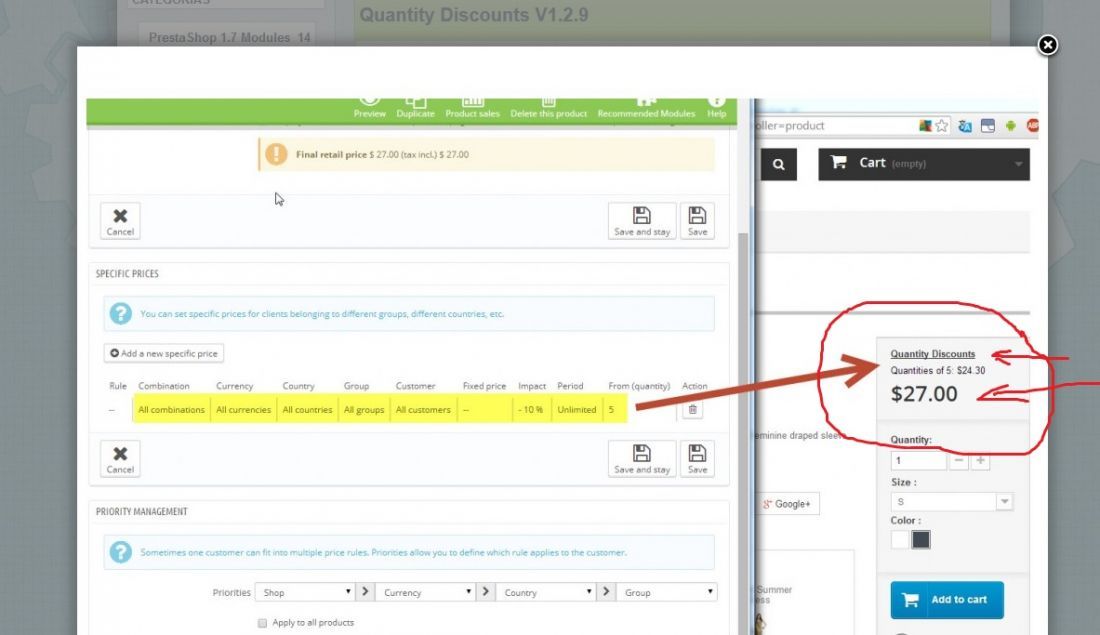
Task: Click the colorful extension icon left of the star
Action: tap(925, 126)
